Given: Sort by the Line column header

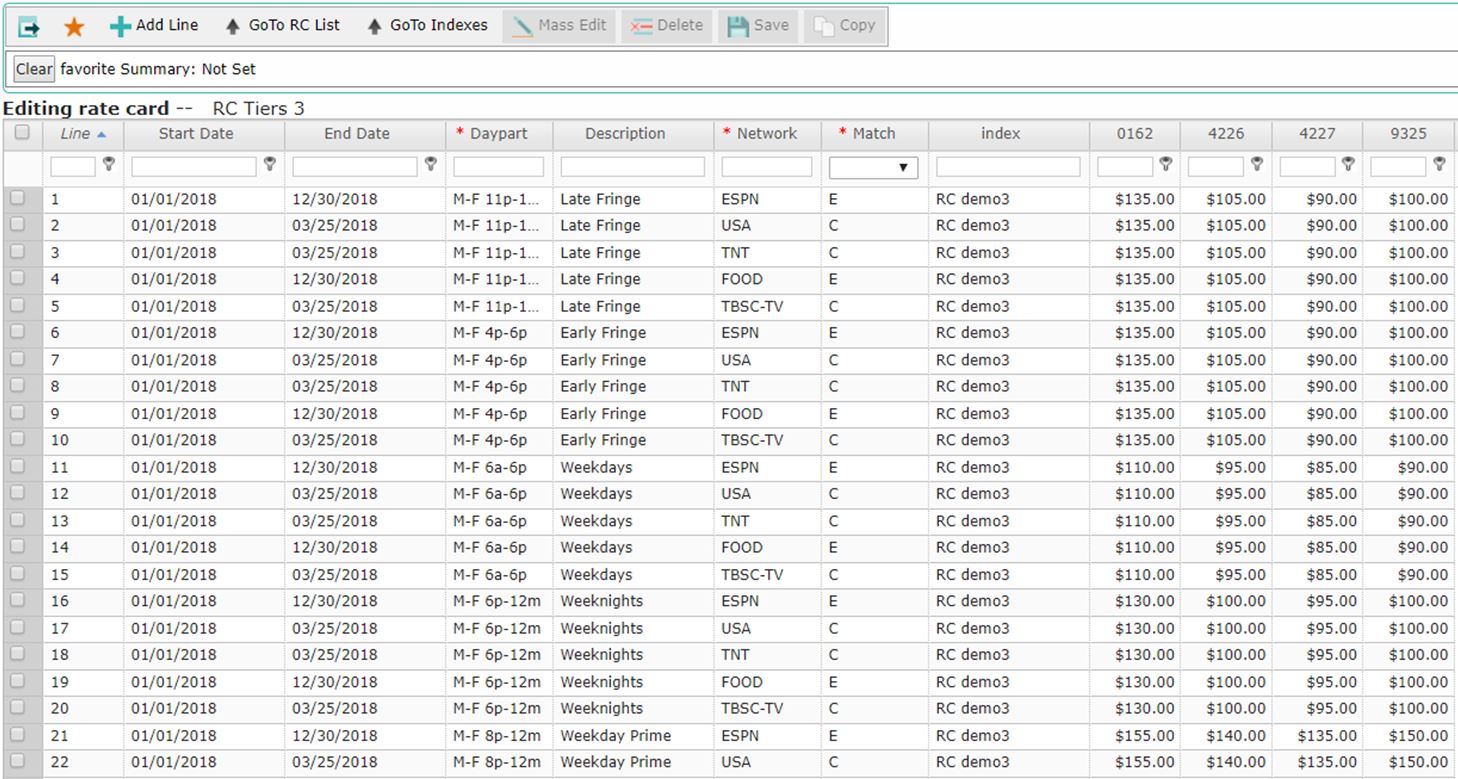Looking at the screenshot, I should click(x=84, y=134).
